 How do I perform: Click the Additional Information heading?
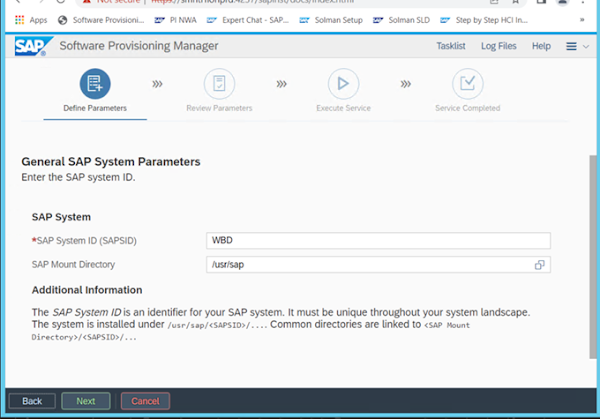(87, 290)
